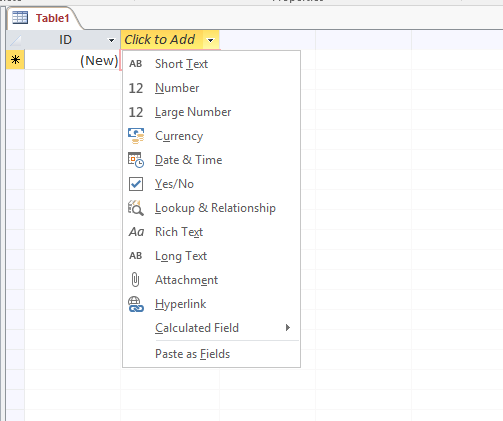Select the new record row selector asterisk
The width and height of the screenshot is (503, 421).
(x=15, y=60)
